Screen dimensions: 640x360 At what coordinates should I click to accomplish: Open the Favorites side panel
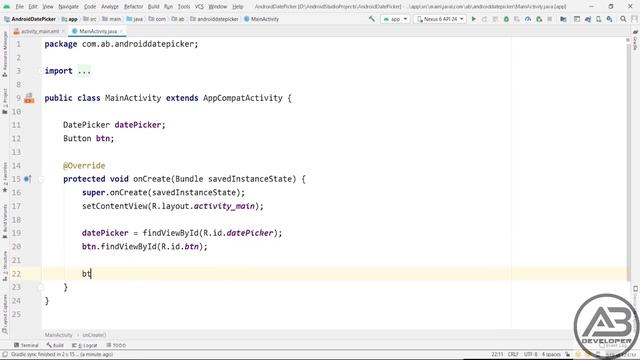(x=5, y=177)
